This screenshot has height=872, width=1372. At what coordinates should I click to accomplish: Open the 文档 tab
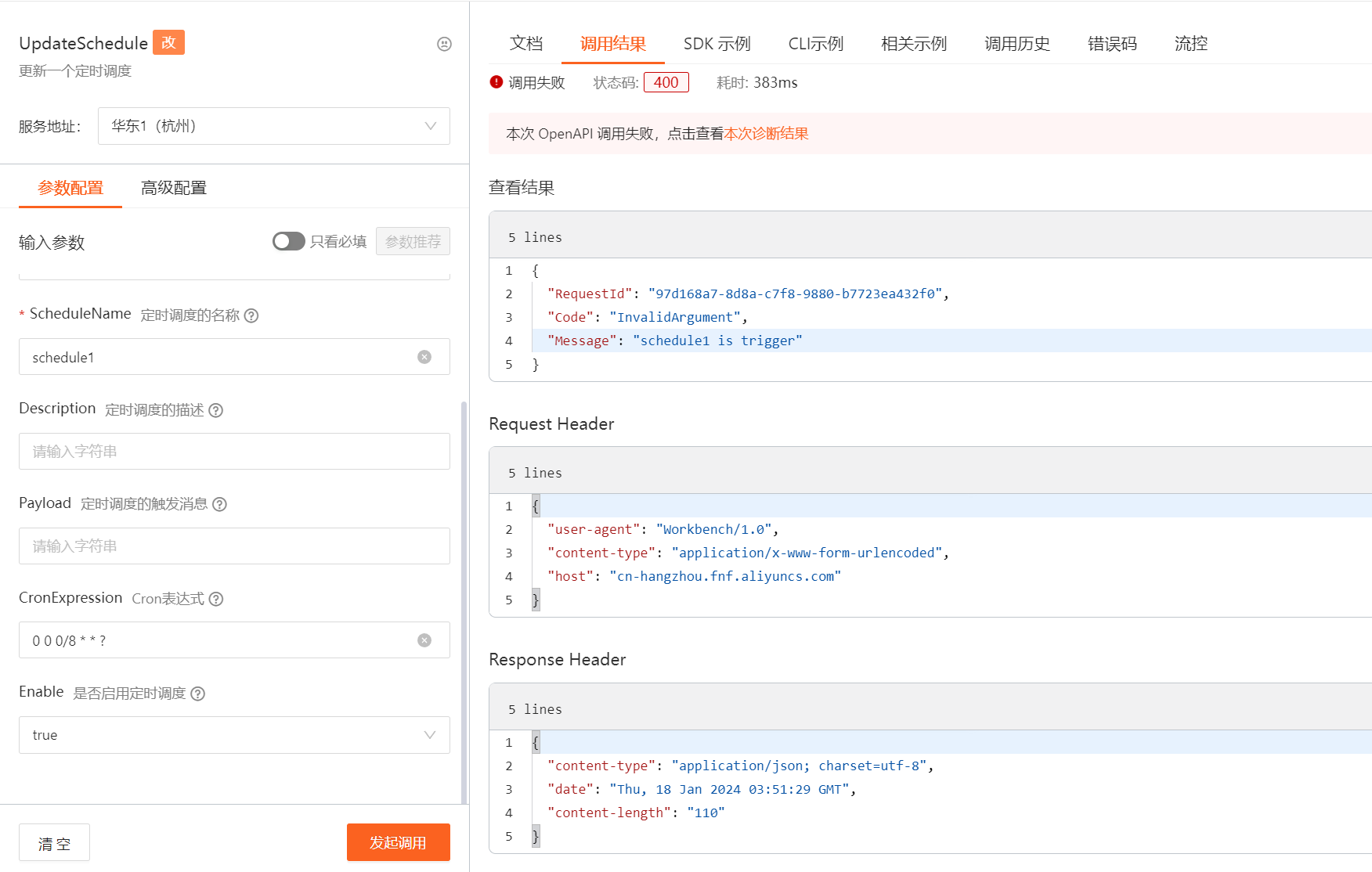(x=526, y=44)
